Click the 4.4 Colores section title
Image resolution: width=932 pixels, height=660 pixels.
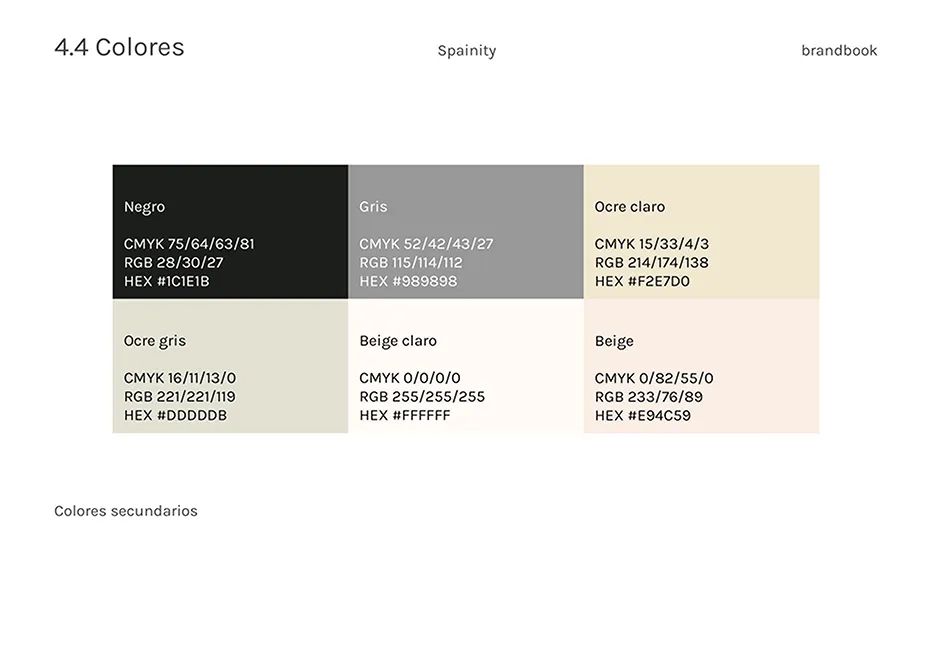point(119,46)
